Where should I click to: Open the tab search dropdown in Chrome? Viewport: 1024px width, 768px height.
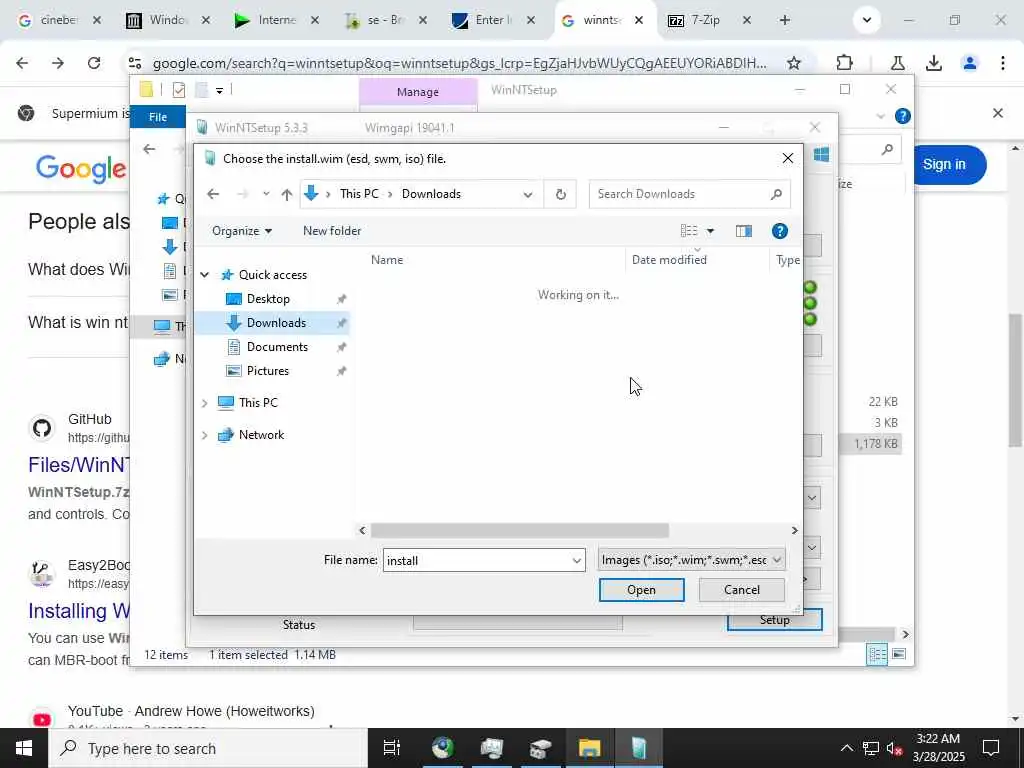point(867,20)
